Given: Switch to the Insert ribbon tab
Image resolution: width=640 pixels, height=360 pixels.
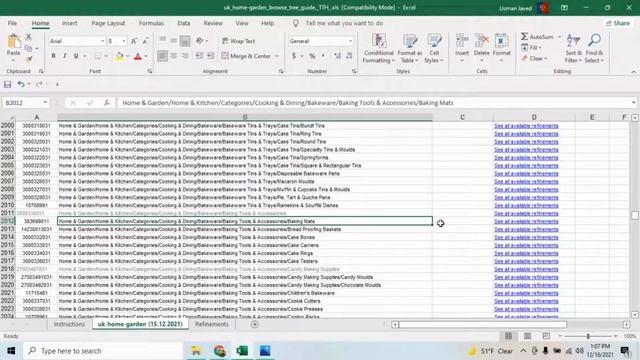Looking at the screenshot, I should point(69,23).
